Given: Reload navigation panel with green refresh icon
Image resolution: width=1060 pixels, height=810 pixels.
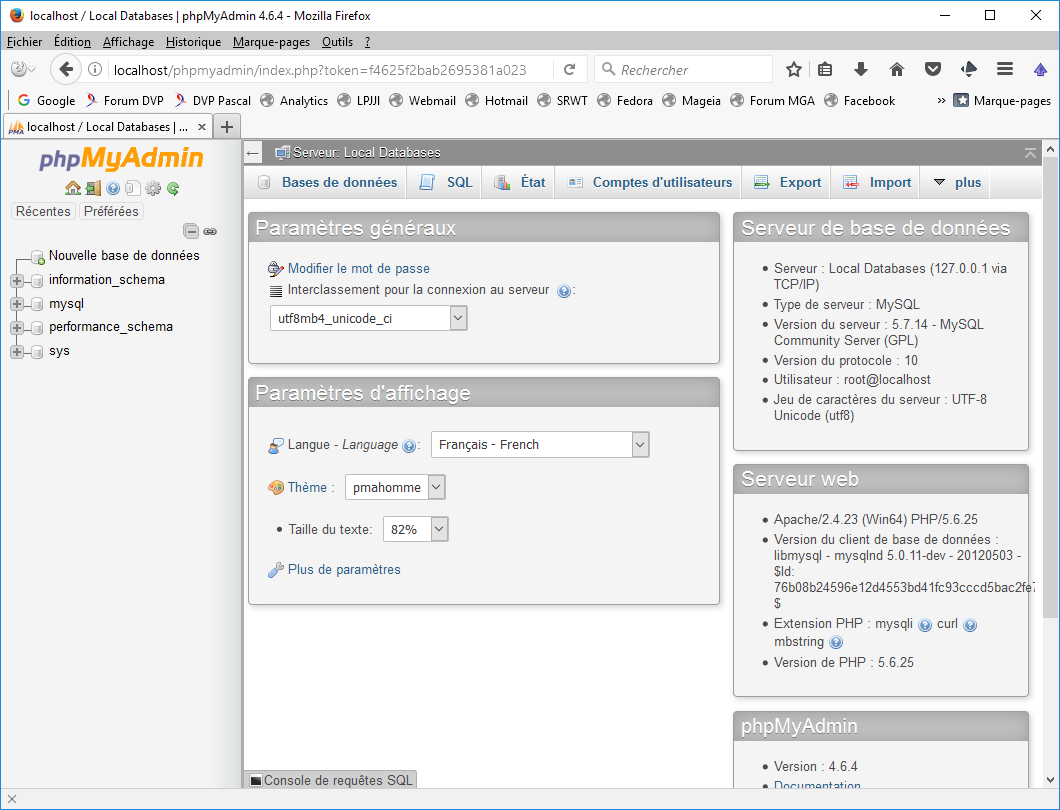Looking at the screenshot, I should pos(173,188).
